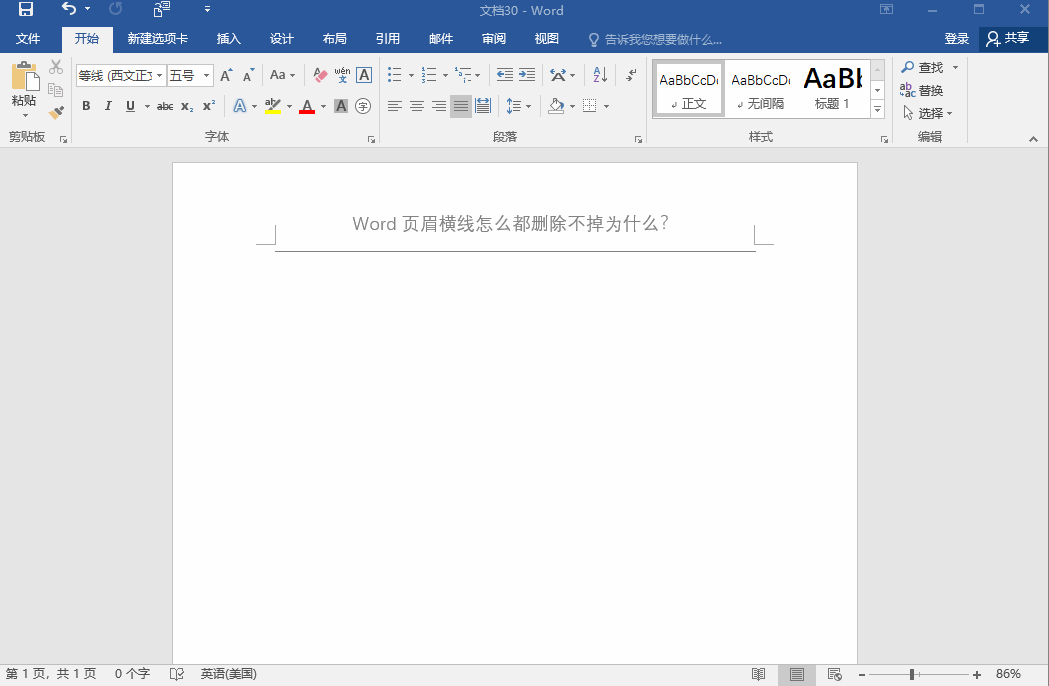1049x686 pixels.
Task: Apply the 正文 style
Action: (x=688, y=89)
